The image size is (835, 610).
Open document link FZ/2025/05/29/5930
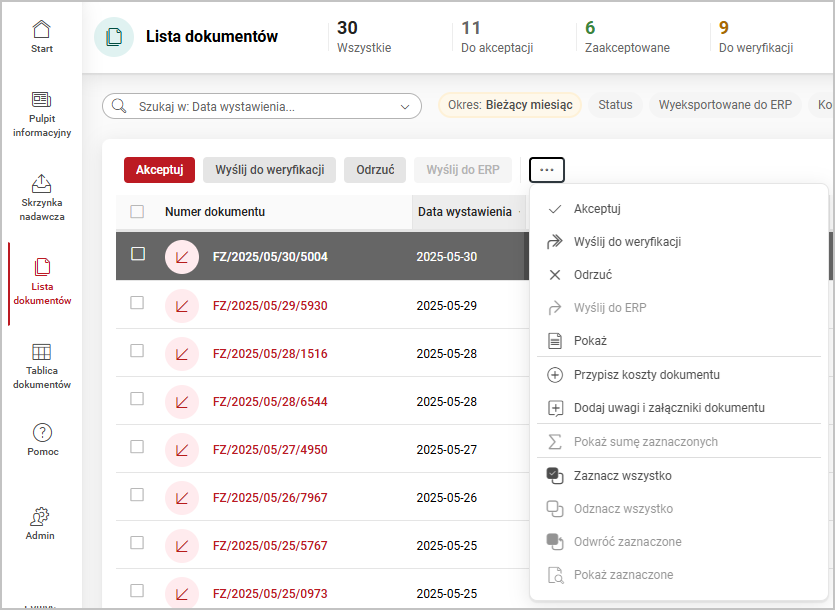pos(270,306)
